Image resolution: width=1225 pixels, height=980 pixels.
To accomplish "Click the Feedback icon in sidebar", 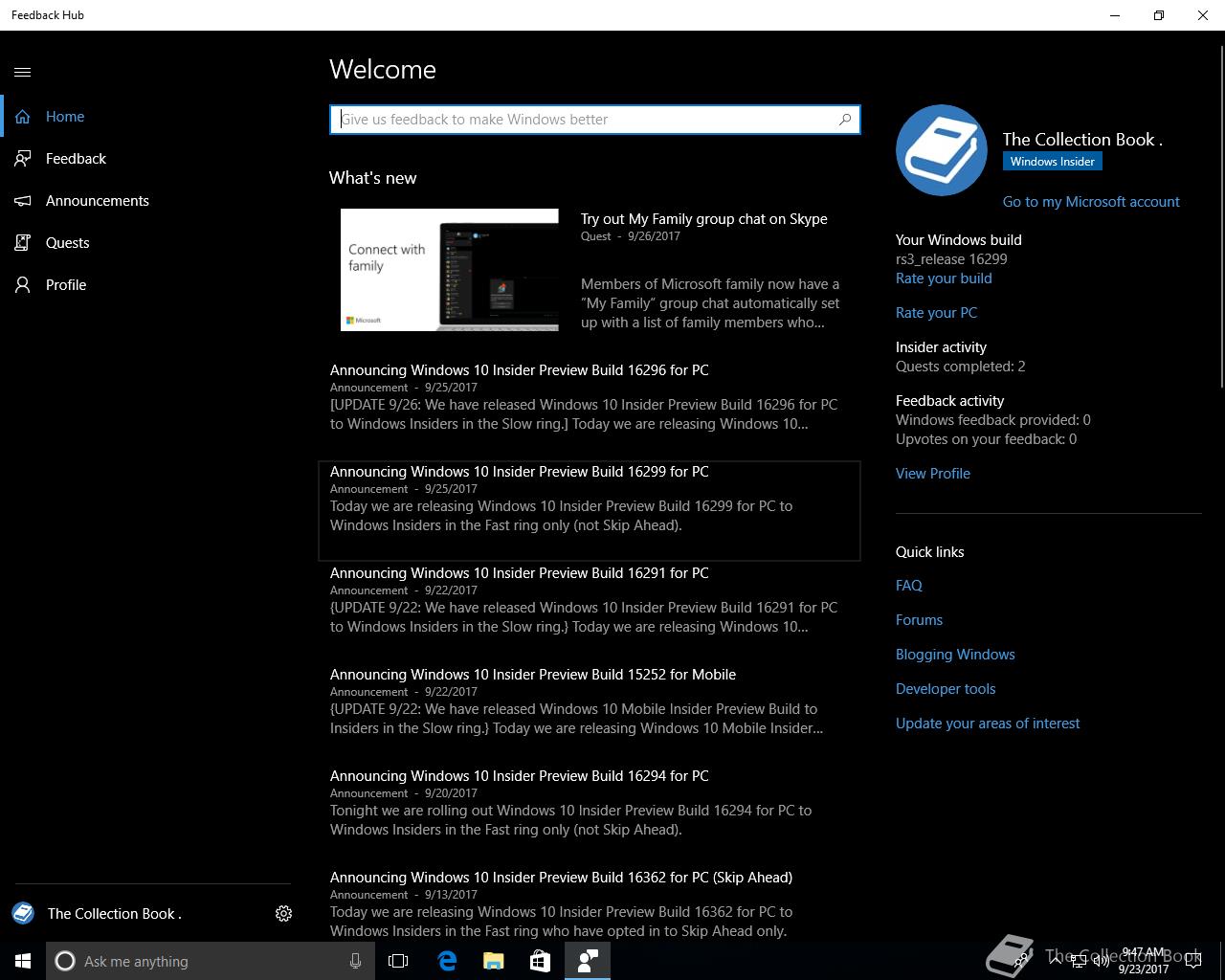I will pyautogui.click(x=23, y=159).
